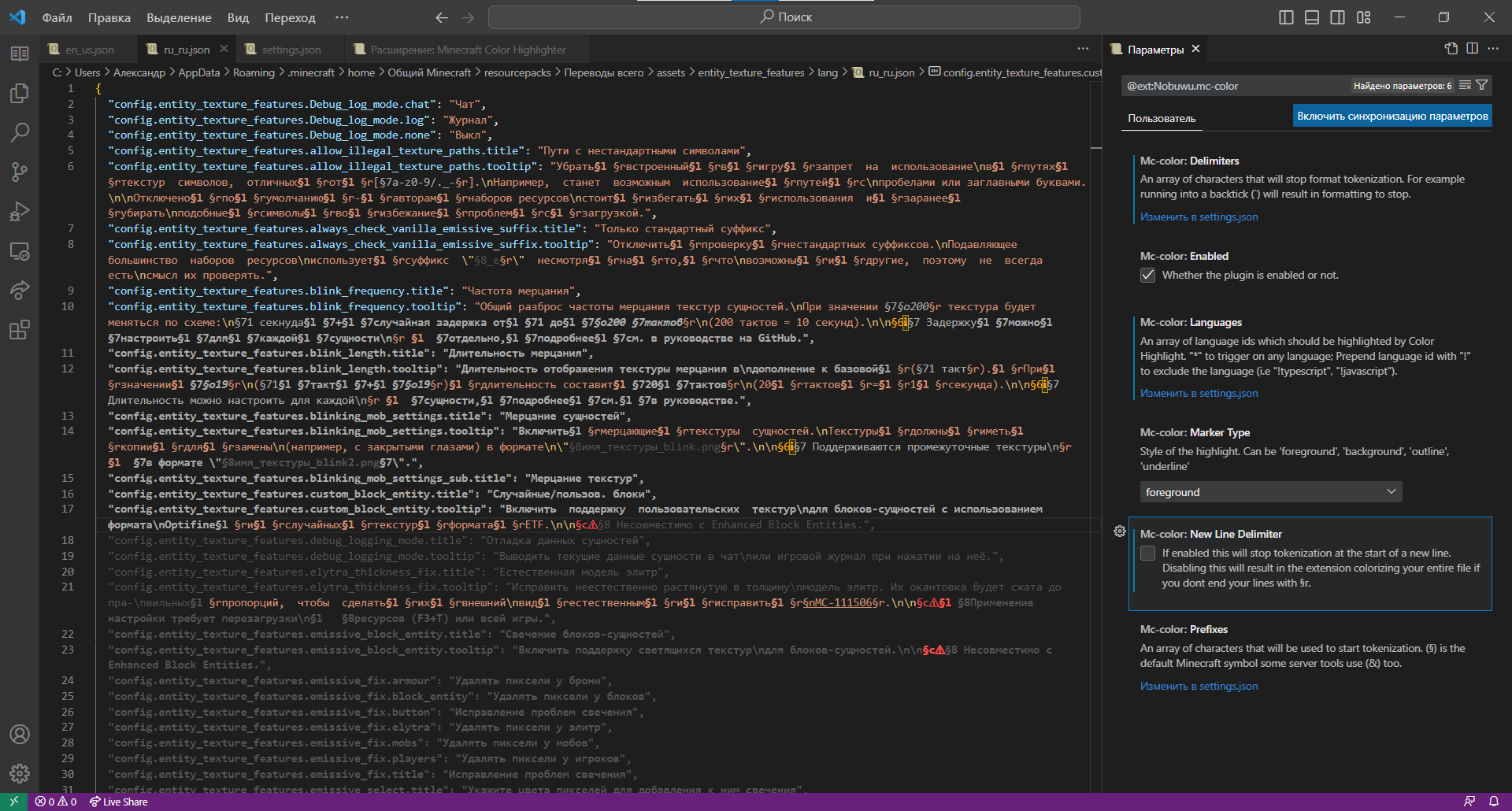The width and height of the screenshot is (1512, 811).
Task: Open the editor overflow actions menu
Action: [1083, 48]
